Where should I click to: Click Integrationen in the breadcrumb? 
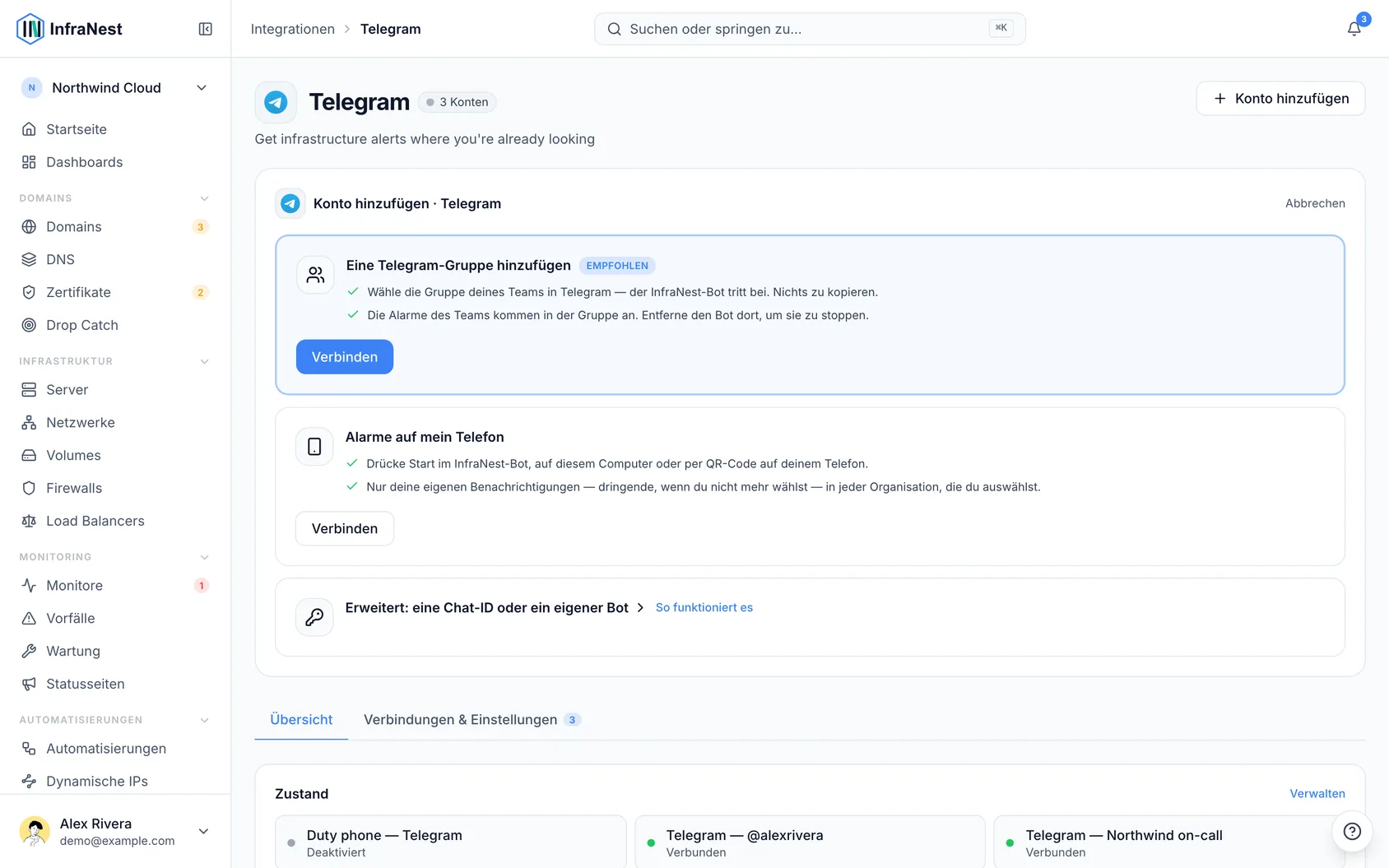click(292, 29)
